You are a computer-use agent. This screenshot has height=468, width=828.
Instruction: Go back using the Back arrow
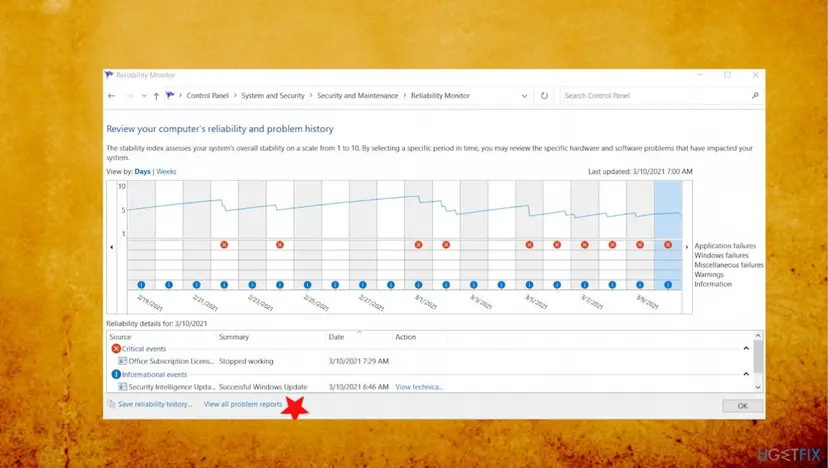(x=111, y=96)
